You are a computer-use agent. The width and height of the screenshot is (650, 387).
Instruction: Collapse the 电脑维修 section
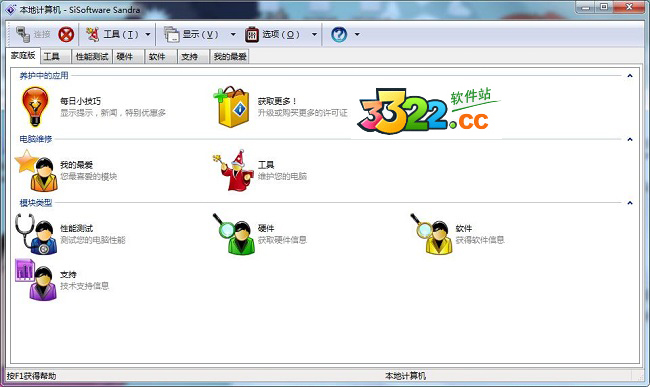(x=630, y=140)
